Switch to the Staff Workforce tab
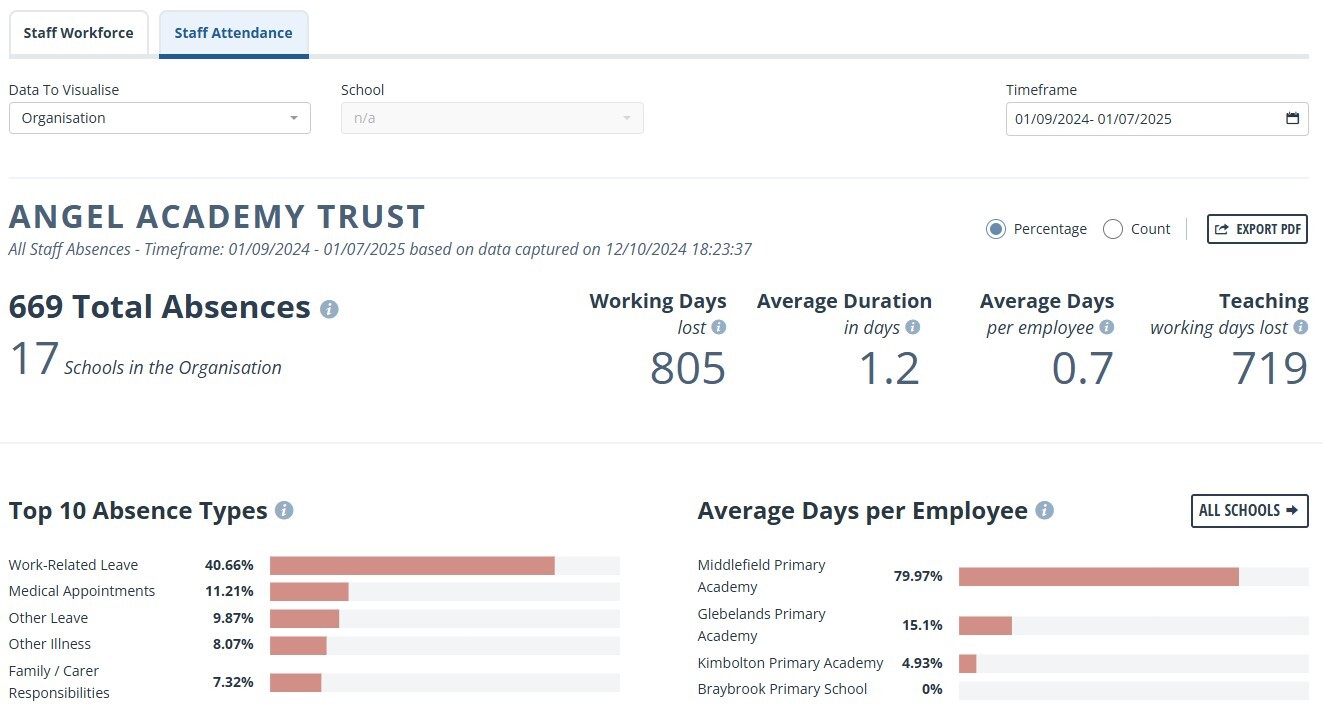 (x=78, y=33)
